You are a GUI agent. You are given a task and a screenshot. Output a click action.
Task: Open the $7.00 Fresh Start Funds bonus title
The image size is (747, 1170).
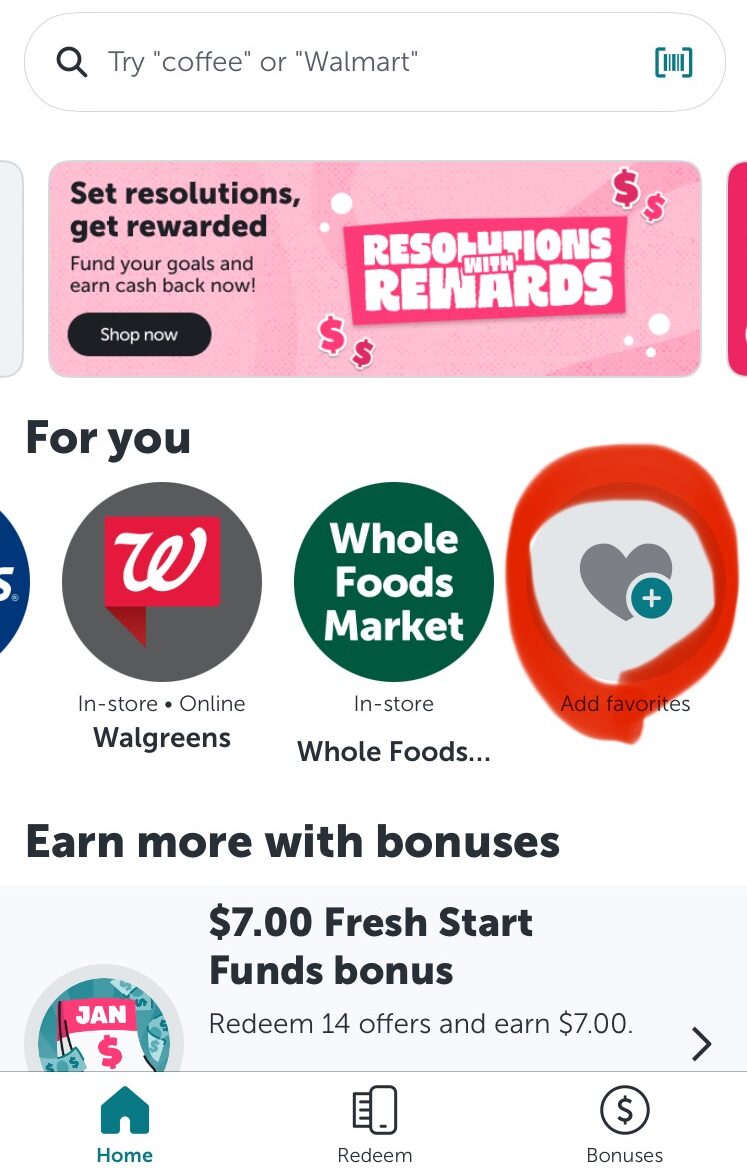click(x=371, y=946)
